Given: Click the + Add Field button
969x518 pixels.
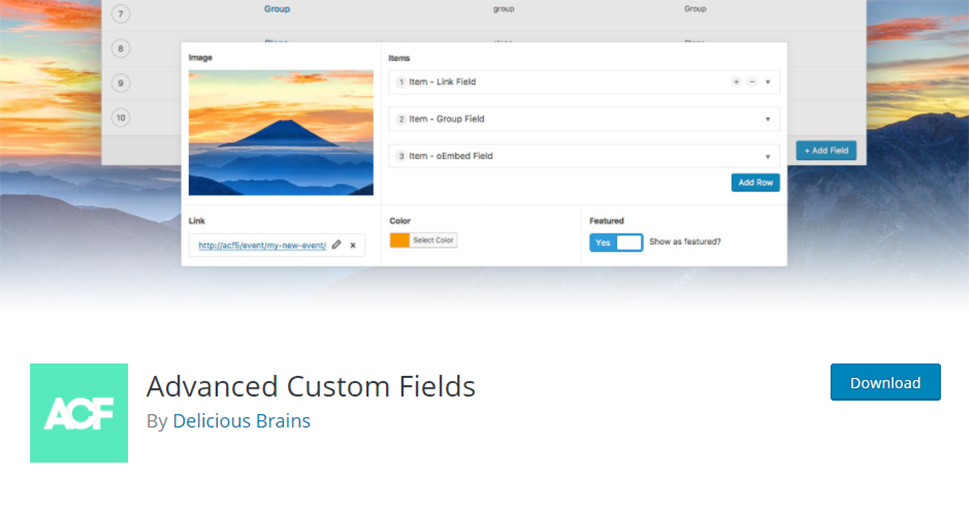Looking at the screenshot, I should (x=826, y=150).
